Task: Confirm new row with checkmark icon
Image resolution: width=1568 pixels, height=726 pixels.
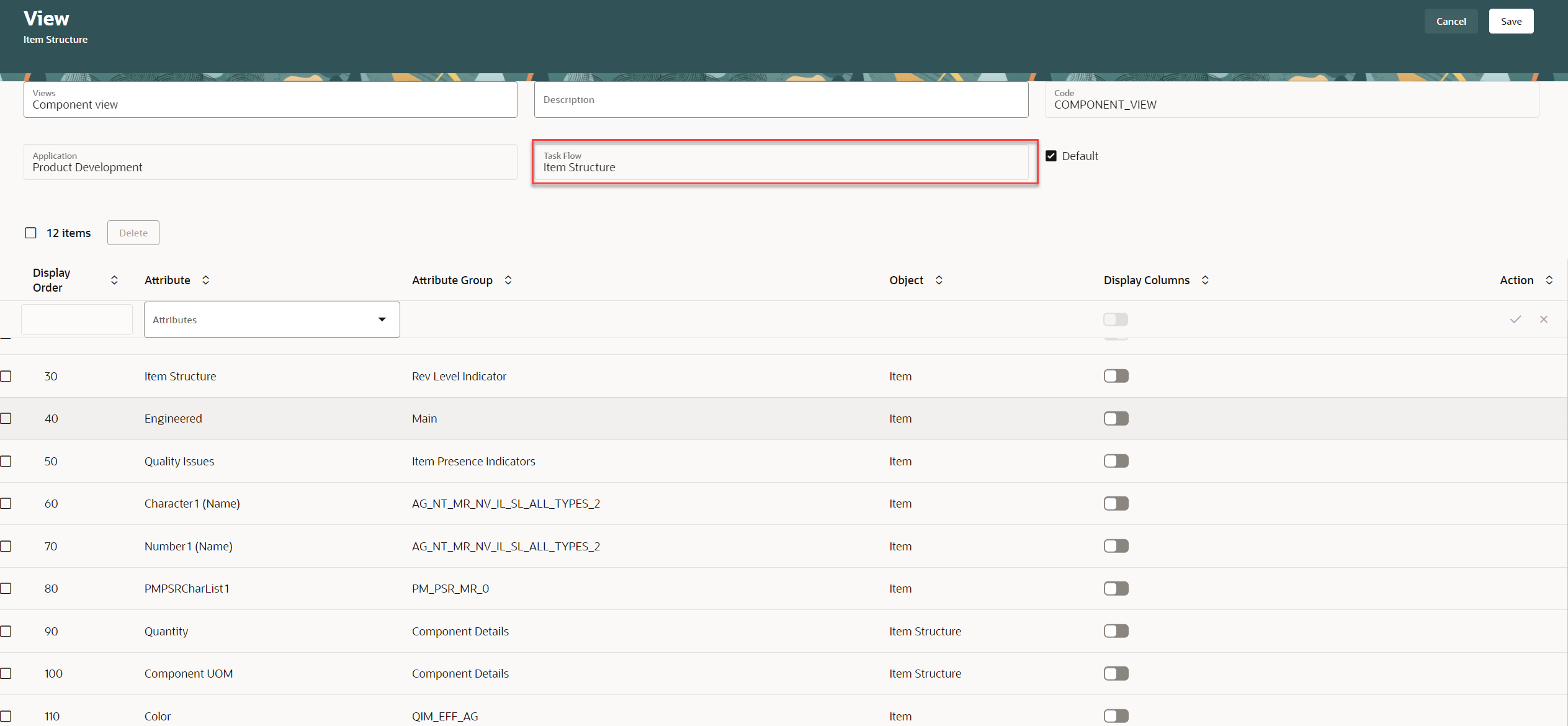Action: (1515, 320)
